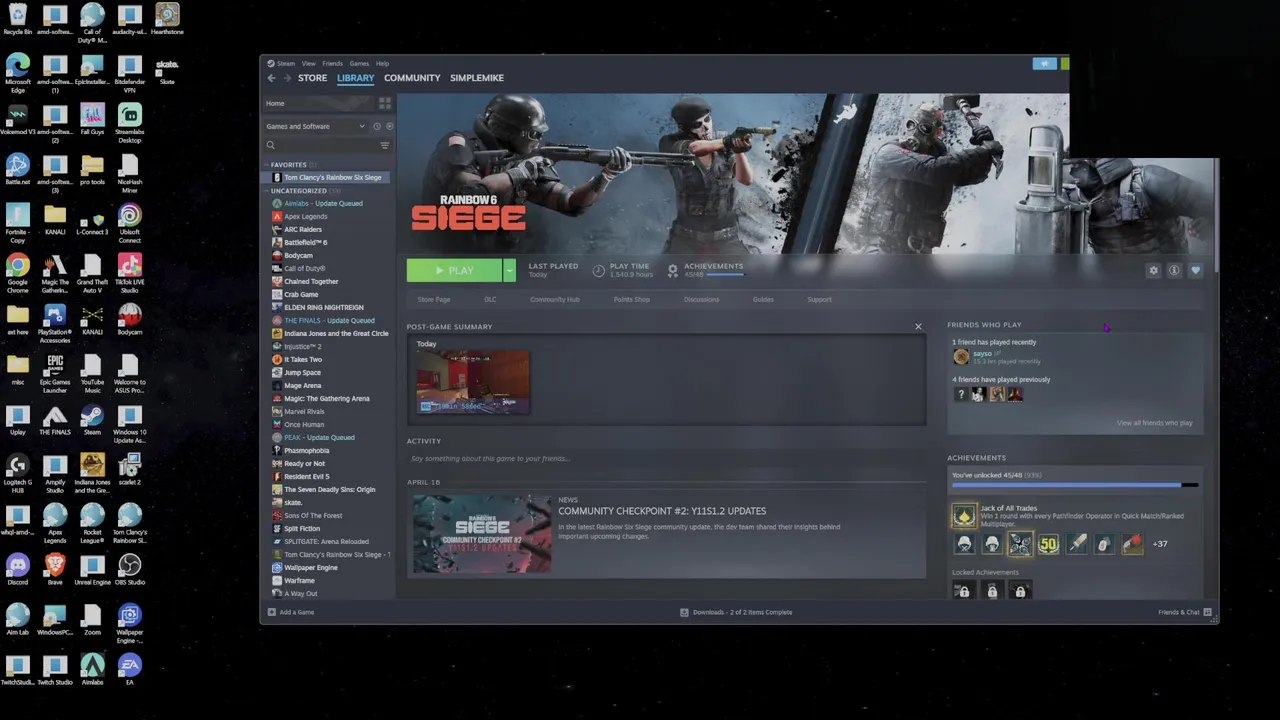Screen dimensions: 1280x720
Task: Click the achievements unlocked progress bar
Action: (1074, 485)
